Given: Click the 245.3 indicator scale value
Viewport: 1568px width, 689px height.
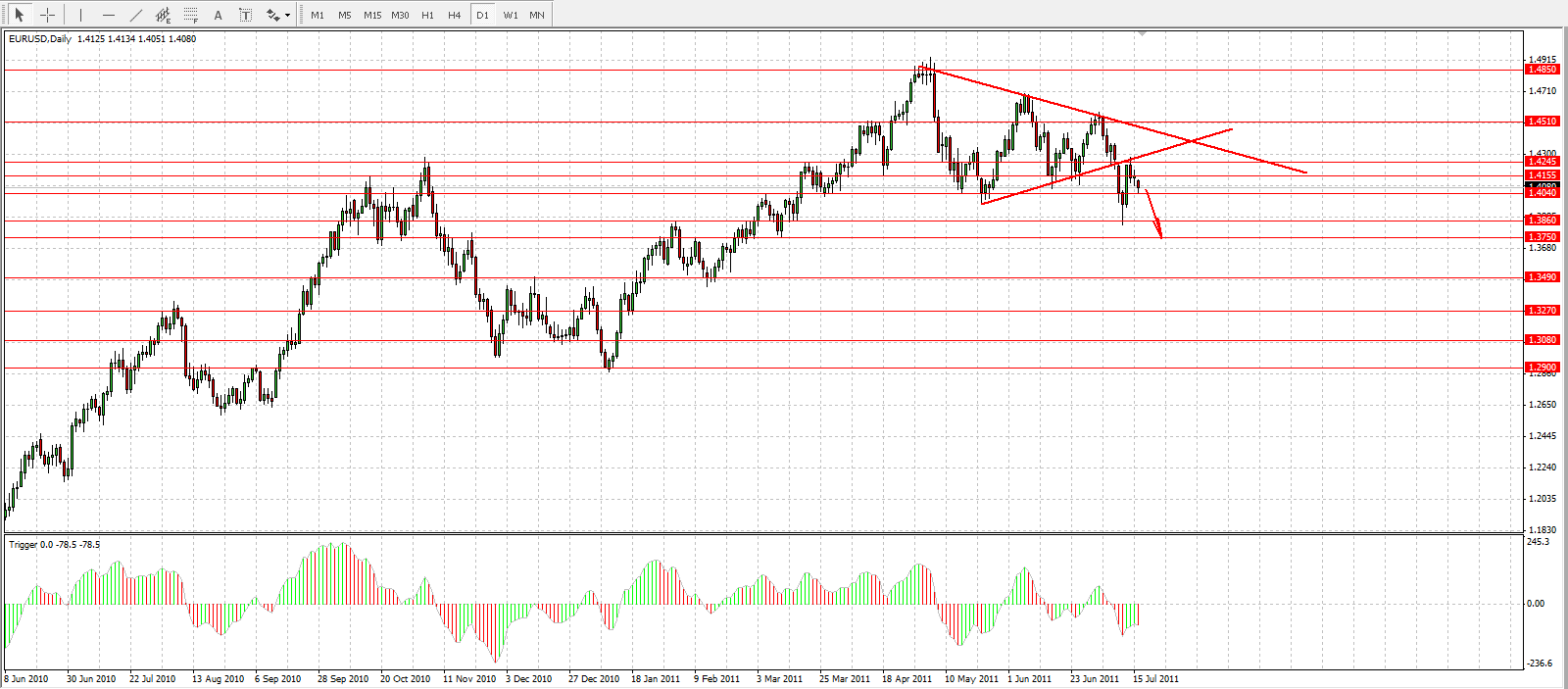Looking at the screenshot, I should pos(1539,541).
